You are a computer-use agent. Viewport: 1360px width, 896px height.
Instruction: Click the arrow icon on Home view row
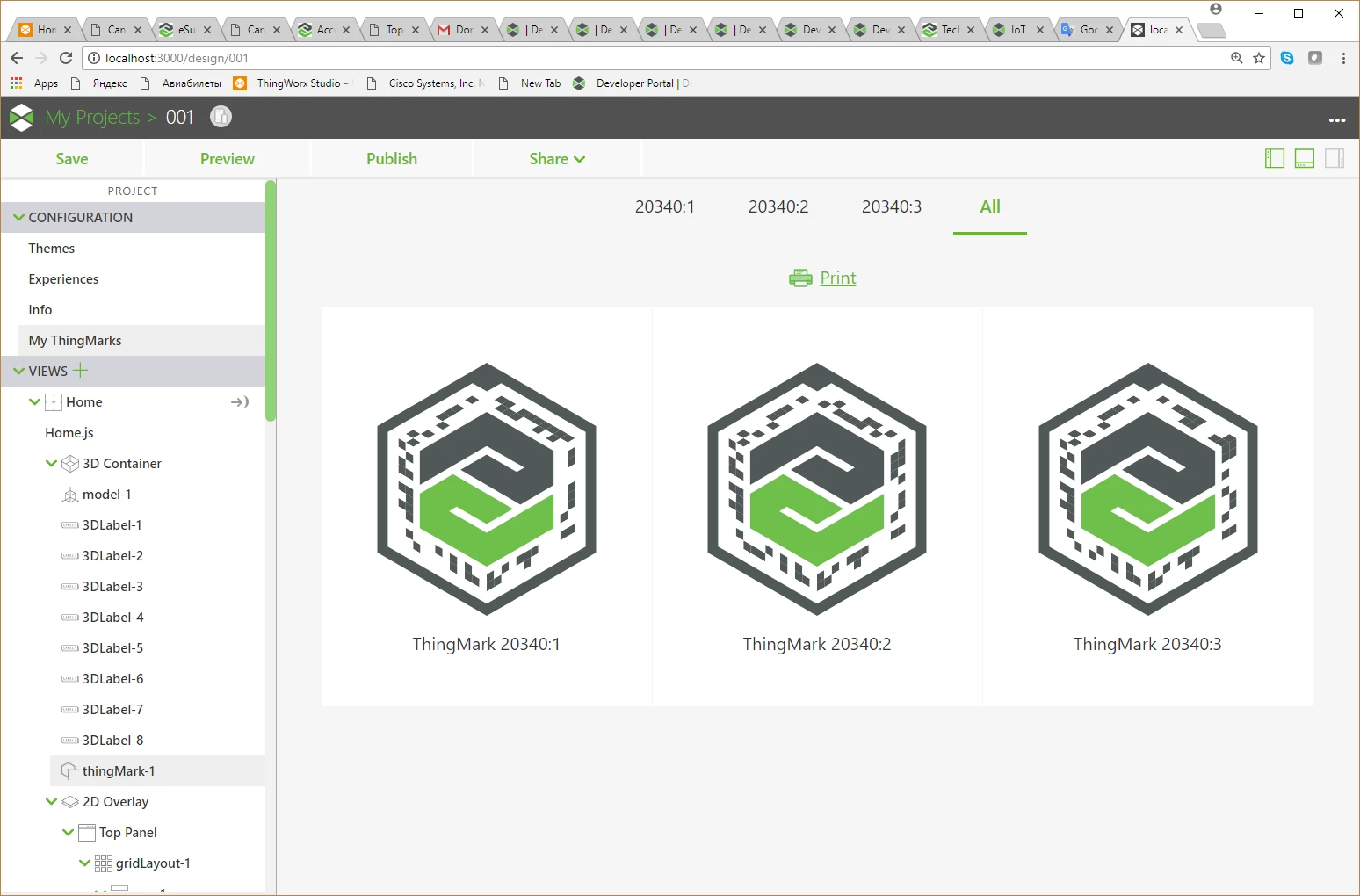pos(240,402)
